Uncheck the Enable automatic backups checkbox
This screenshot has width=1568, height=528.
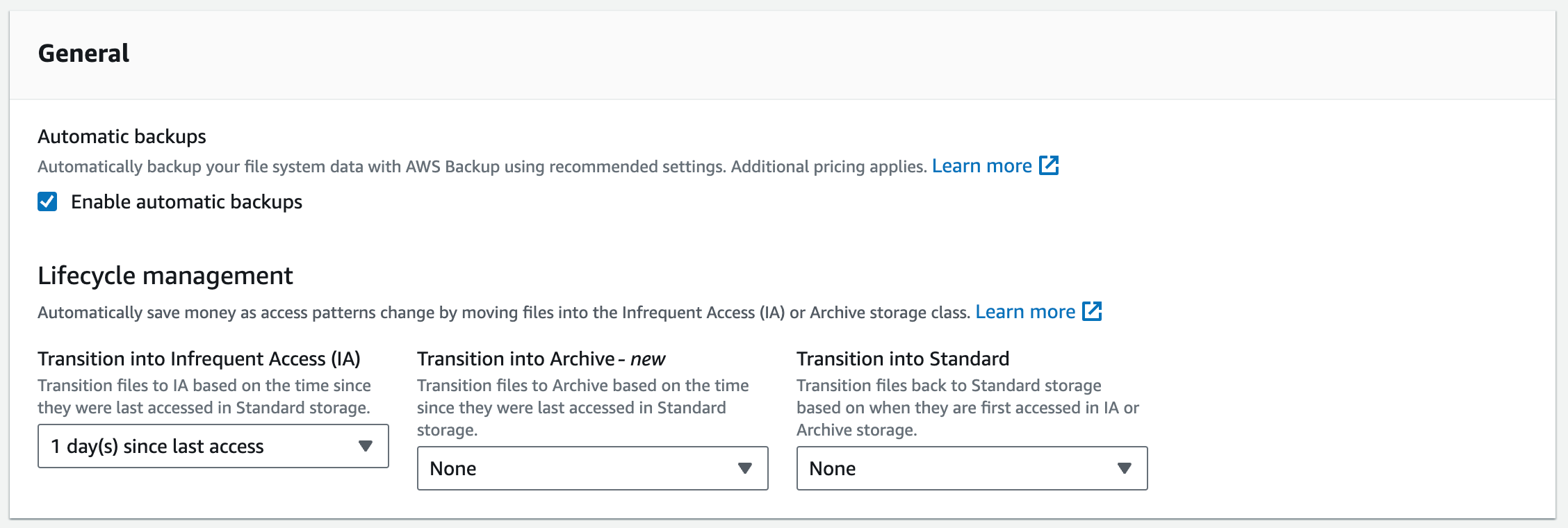click(47, 201)
